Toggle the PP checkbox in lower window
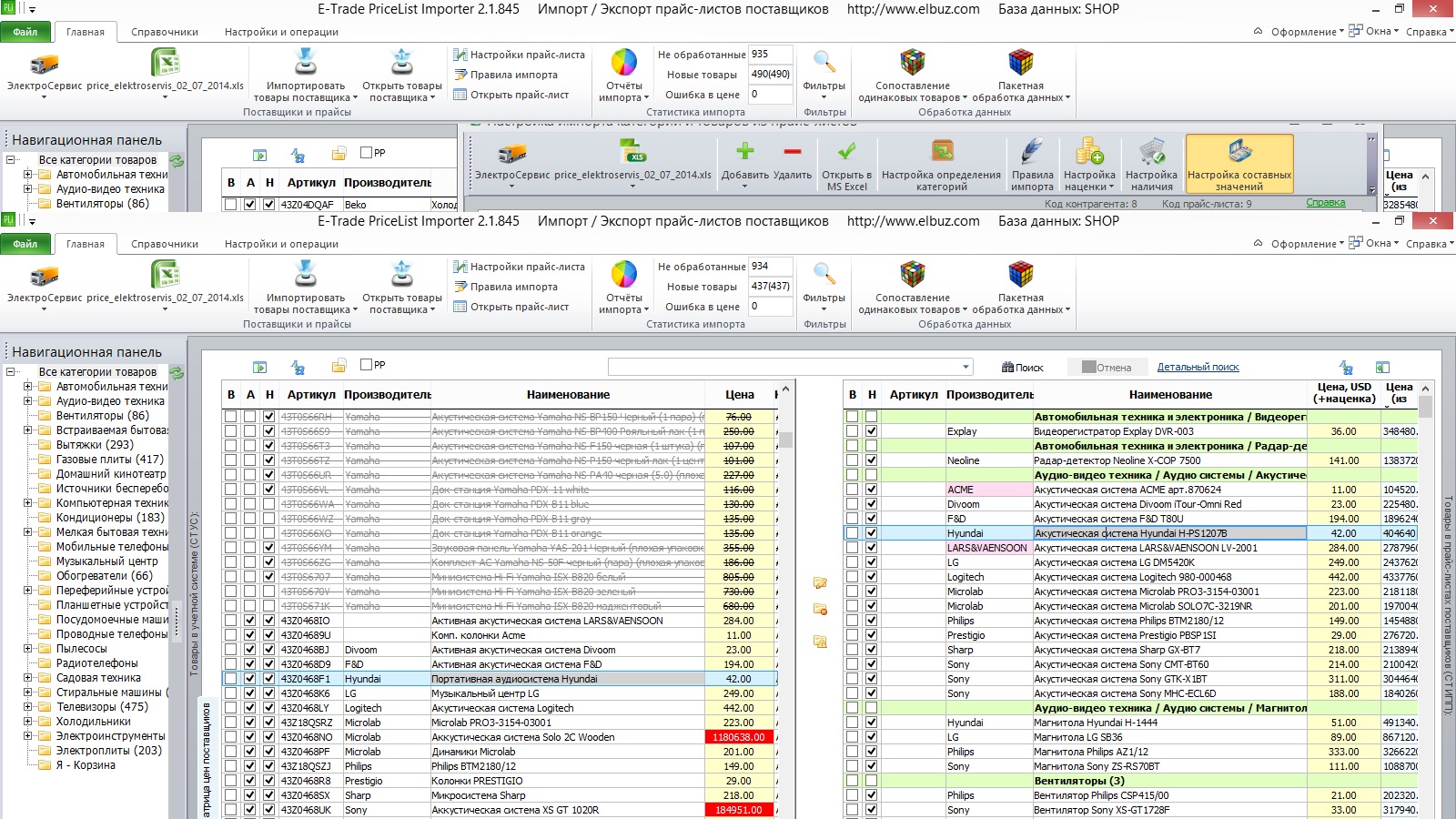 point(366,365)
